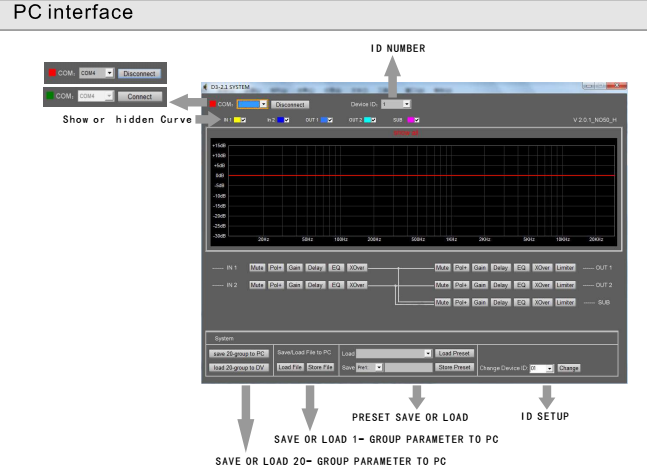Open Delay settings for SUB output
The height and width of the screenshot is (475, 647).
point(501,302)
